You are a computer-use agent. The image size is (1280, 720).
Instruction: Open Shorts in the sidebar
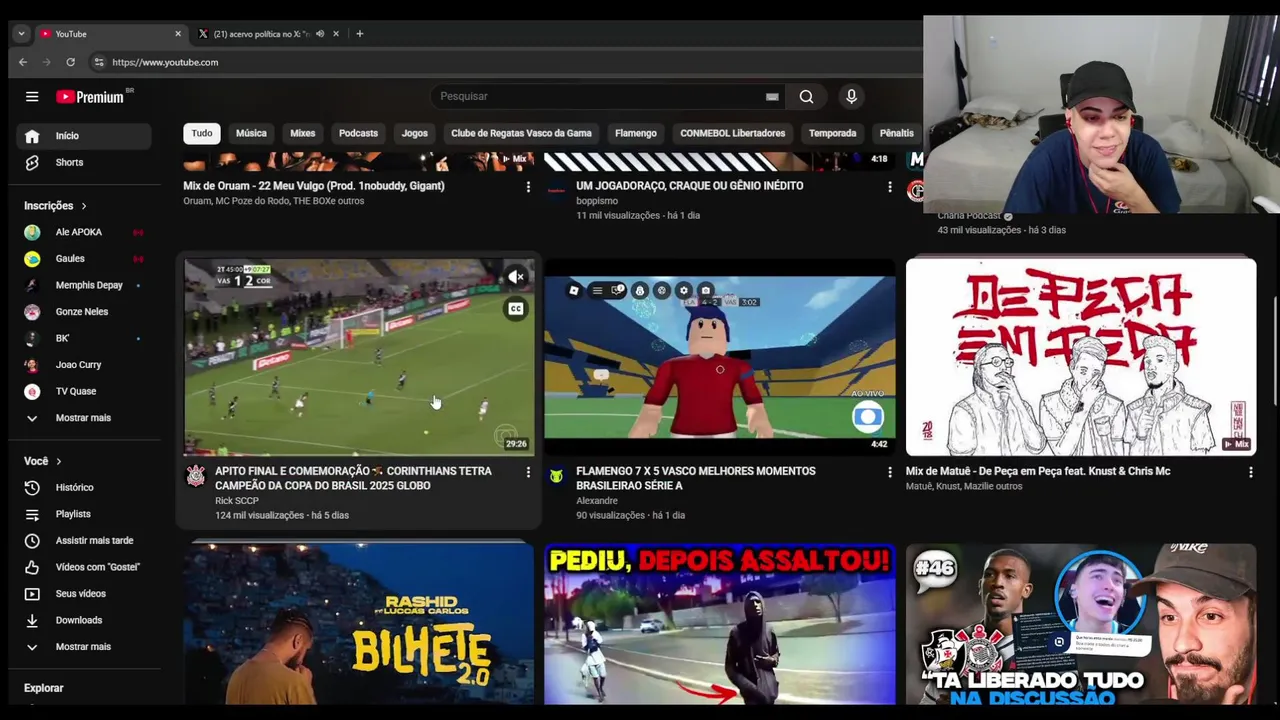point(84,162)
